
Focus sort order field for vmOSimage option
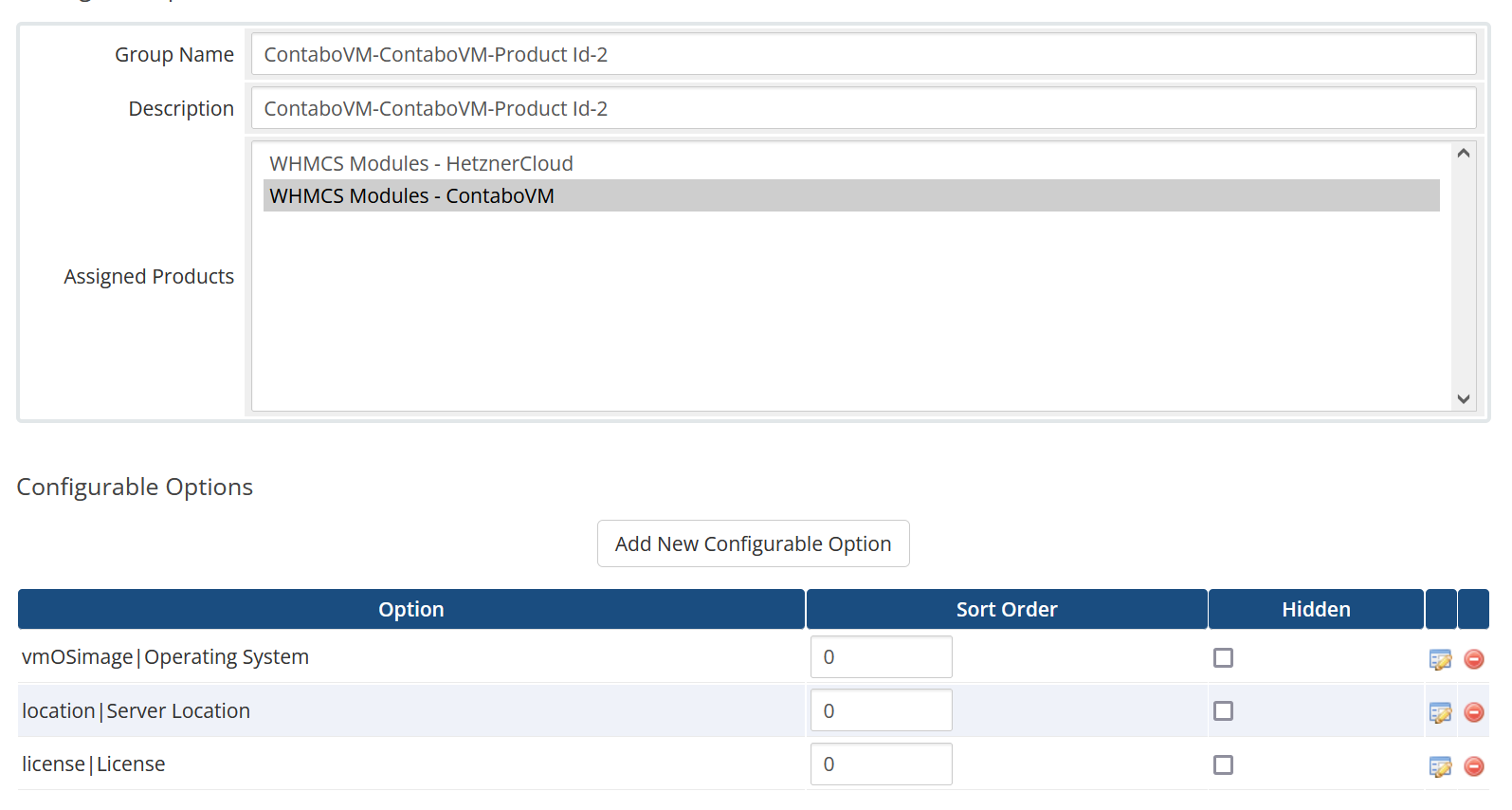pyautogui.click(x=881, y=657)
